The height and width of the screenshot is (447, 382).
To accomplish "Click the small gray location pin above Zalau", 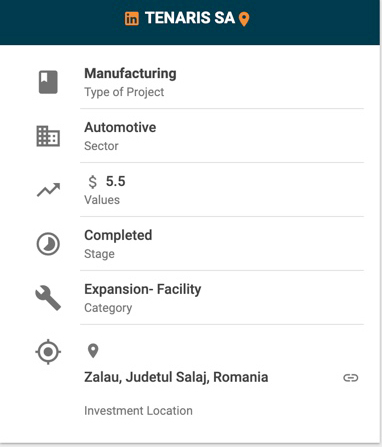I will 93,351.
